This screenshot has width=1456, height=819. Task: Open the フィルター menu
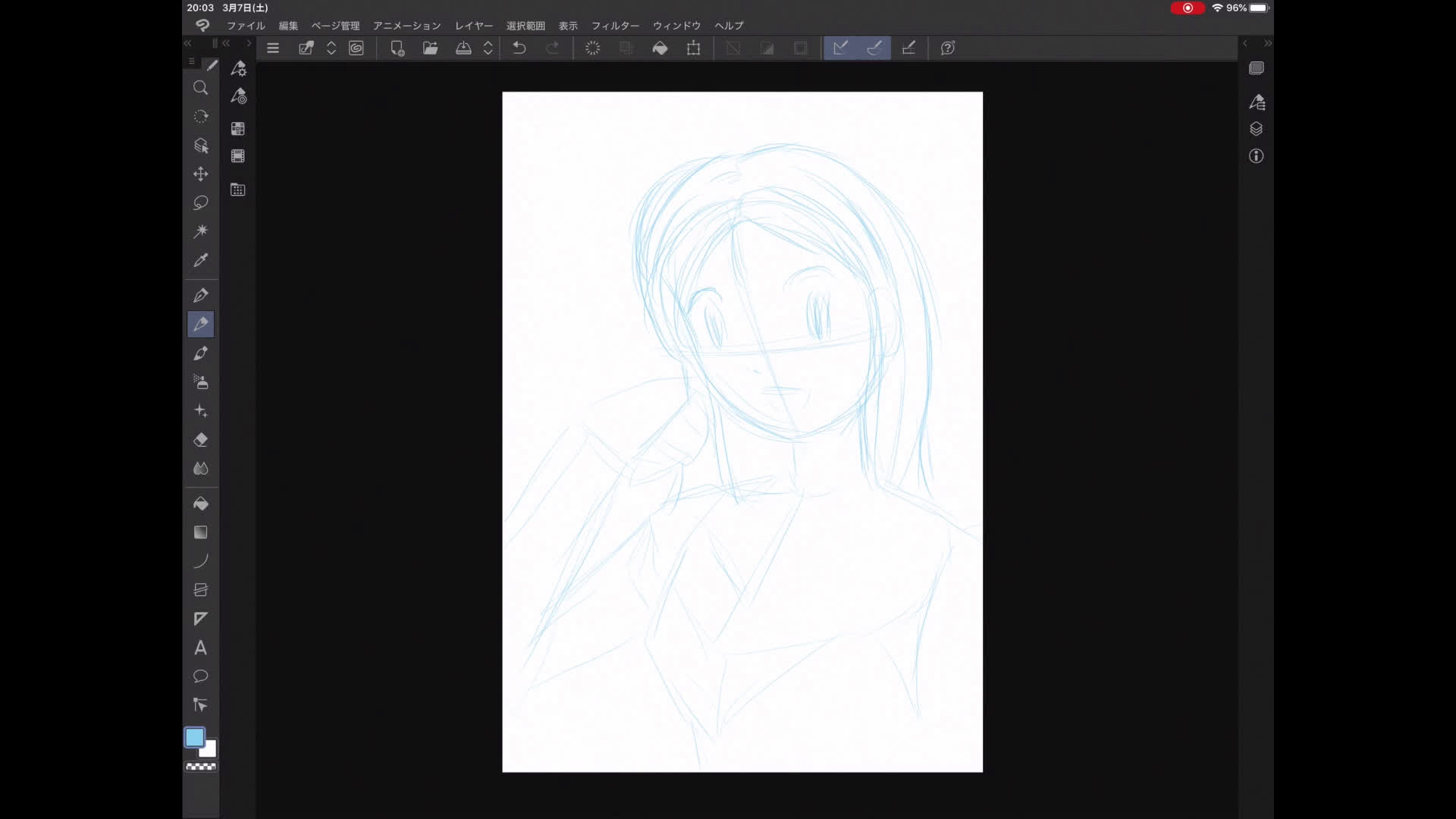click(614, 26)
